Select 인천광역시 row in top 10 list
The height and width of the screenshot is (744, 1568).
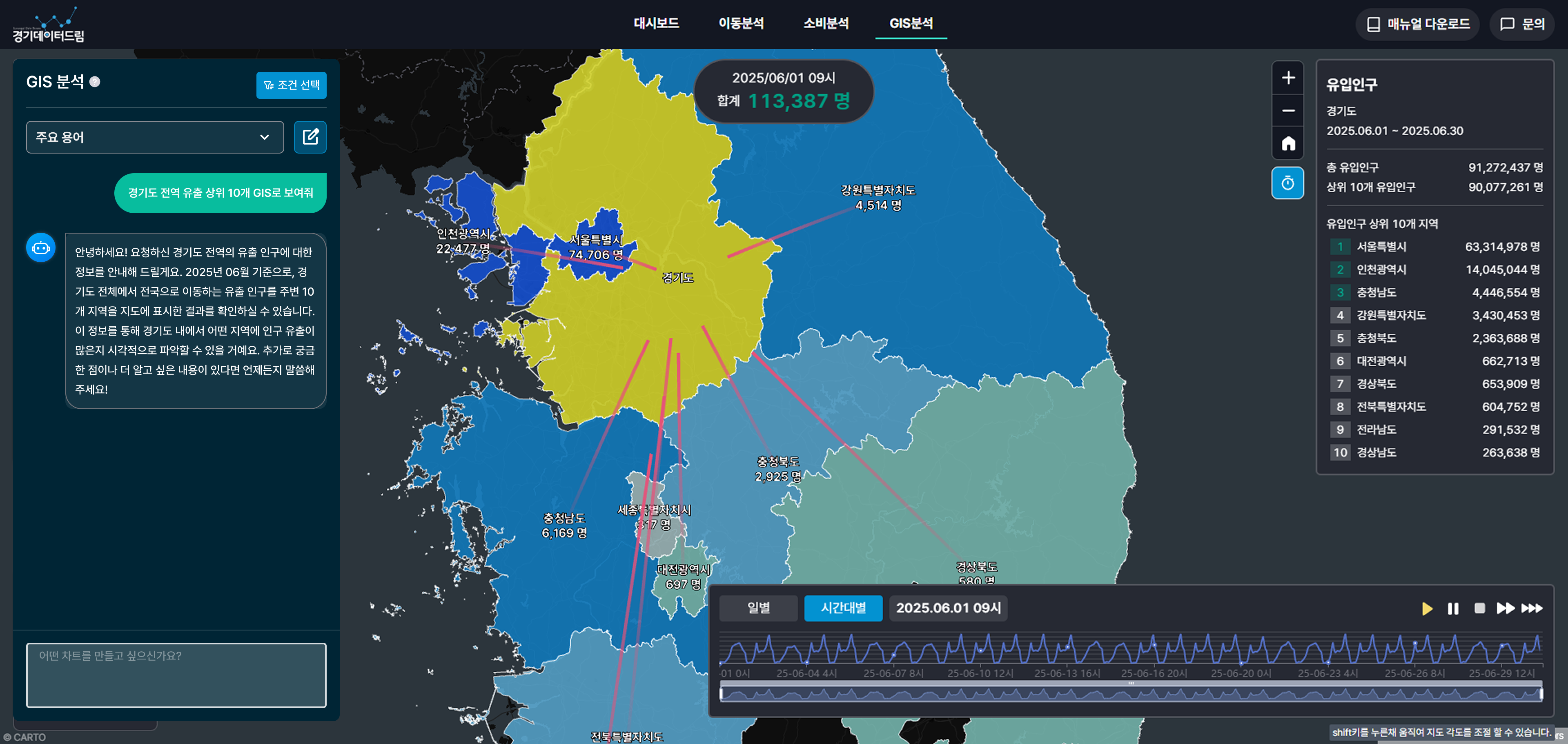click(1435, 270)
